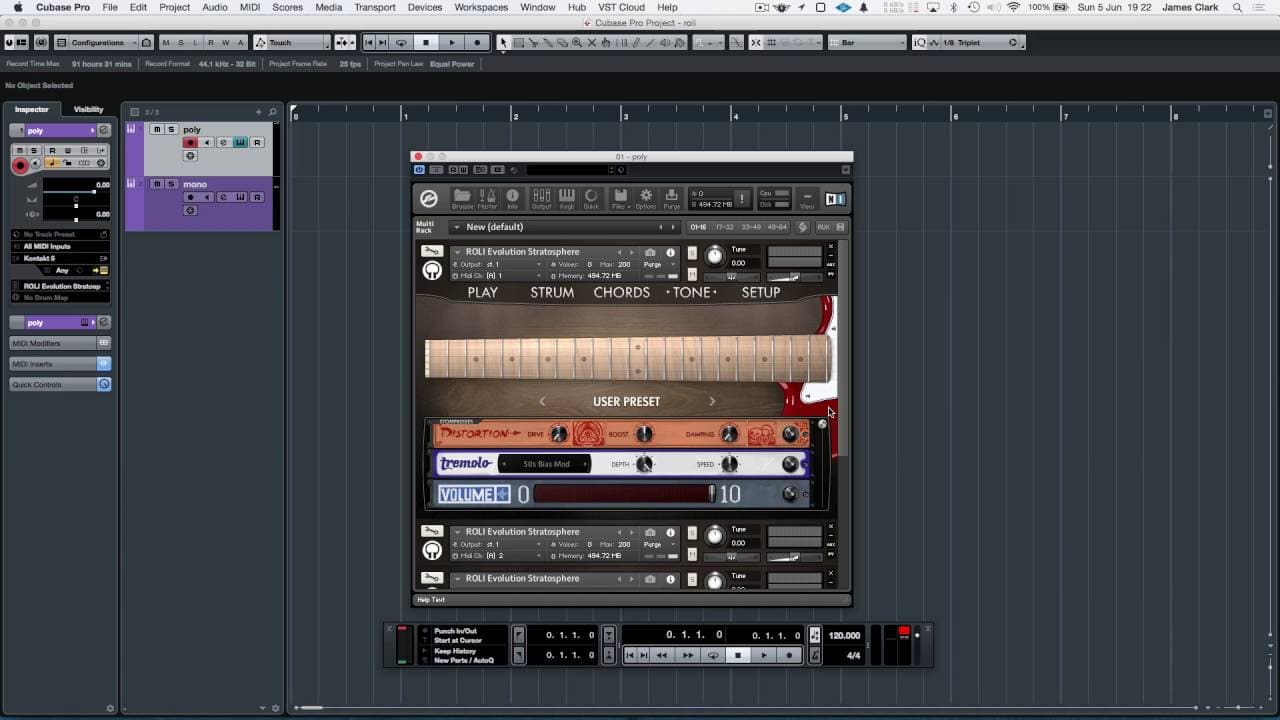This screenshot has width=1280, height=720.
Task: Toggle the AUX sends button in Kontakt
Action: click(x=824, y=227)
